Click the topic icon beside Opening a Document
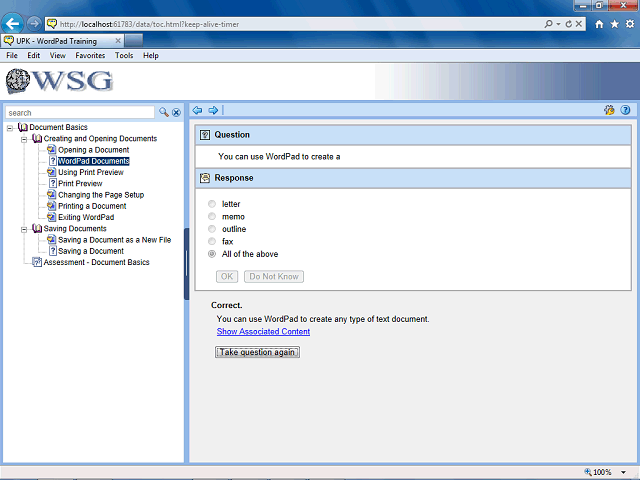The width and height of the screenshot is (640, 480). click(51, 150)
